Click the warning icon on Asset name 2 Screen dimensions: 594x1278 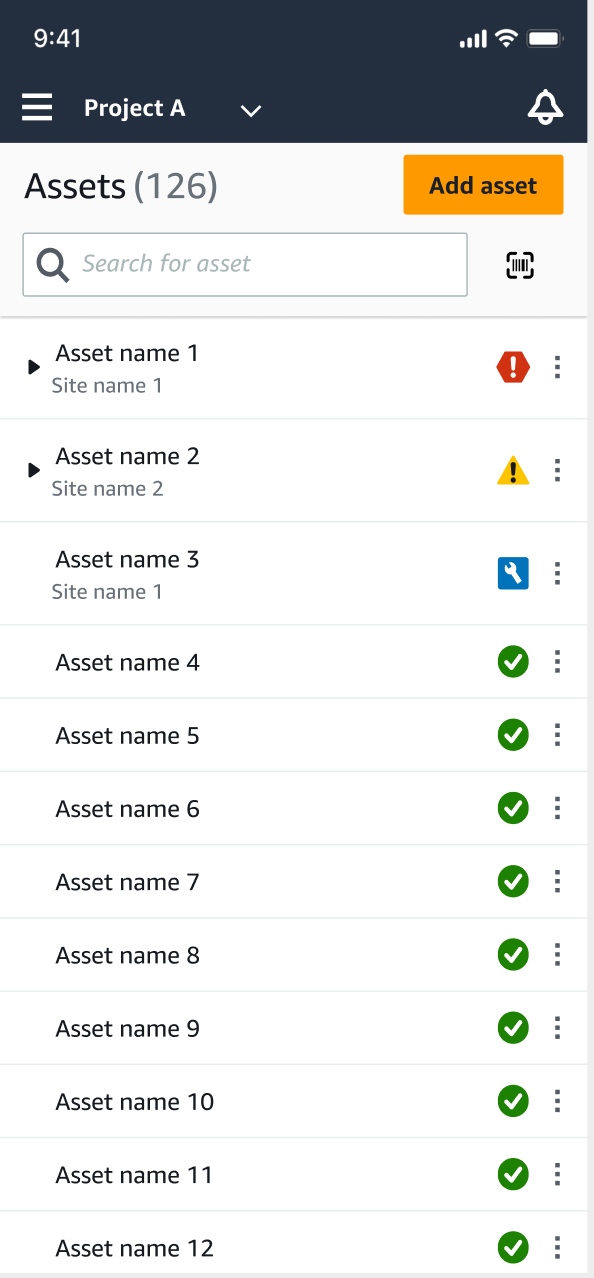coord(513,470)
